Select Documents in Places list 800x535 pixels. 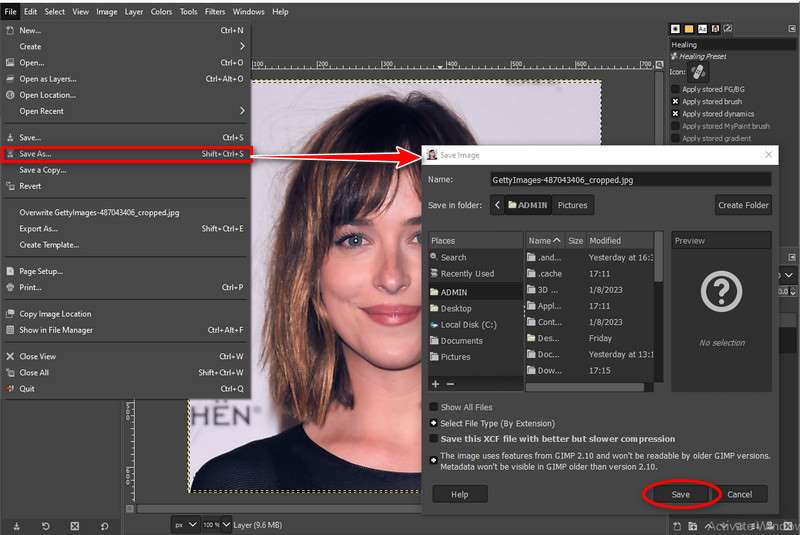[476, 340]
